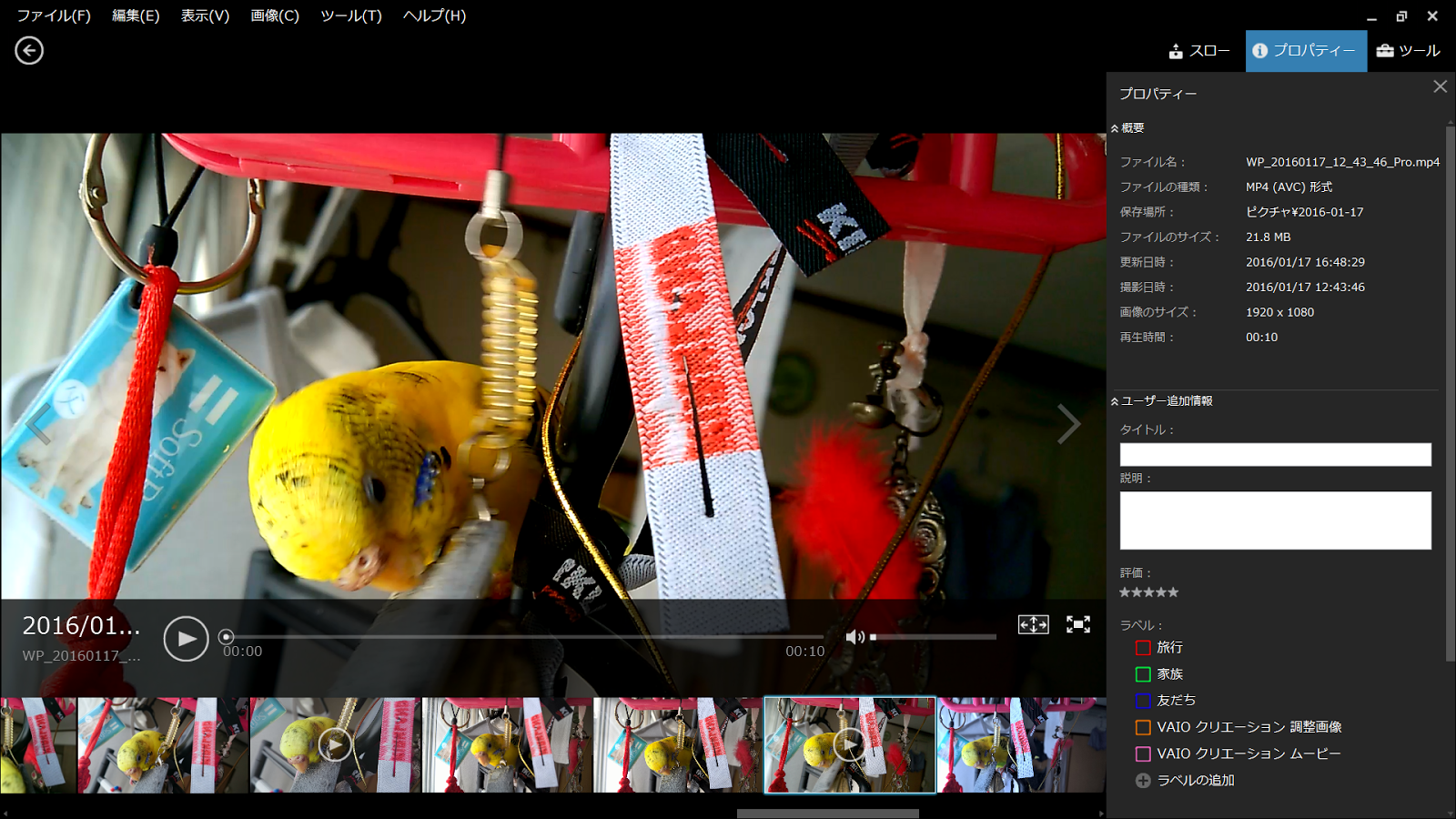The width and height of the screenshot is (1456, 819).
Task: Select the highlighted video thumbnail in filmstrip
Action: [x=850, y=745]
